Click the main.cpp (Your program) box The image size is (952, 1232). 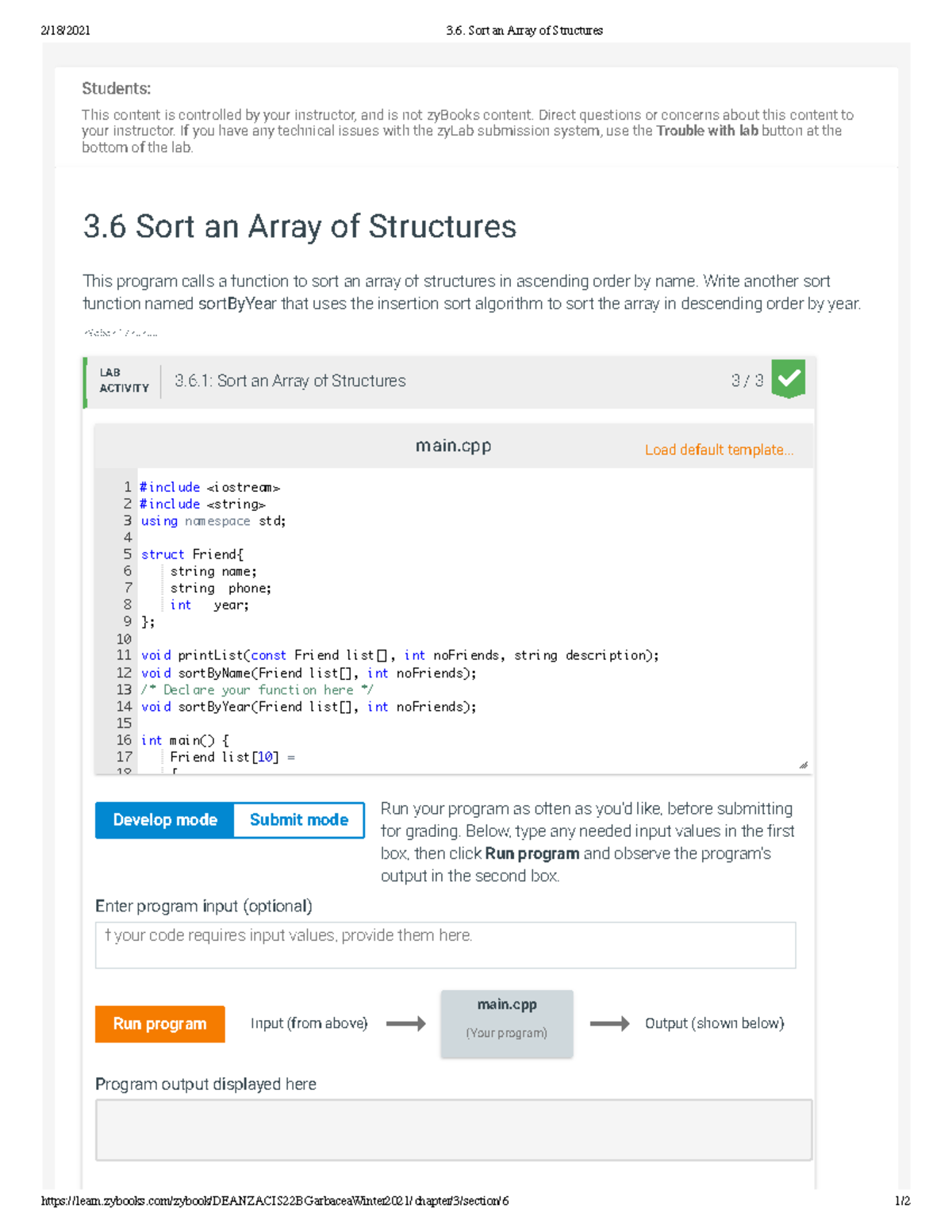[x=507, y=1023]
